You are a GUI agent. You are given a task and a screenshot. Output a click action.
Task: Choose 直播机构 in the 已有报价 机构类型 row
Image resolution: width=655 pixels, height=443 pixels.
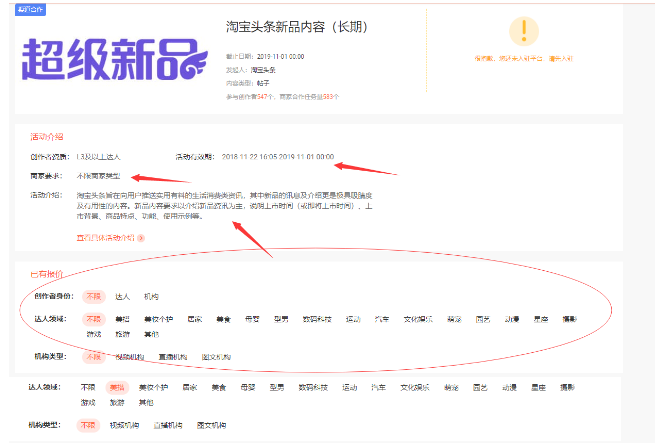pos(173,357)
